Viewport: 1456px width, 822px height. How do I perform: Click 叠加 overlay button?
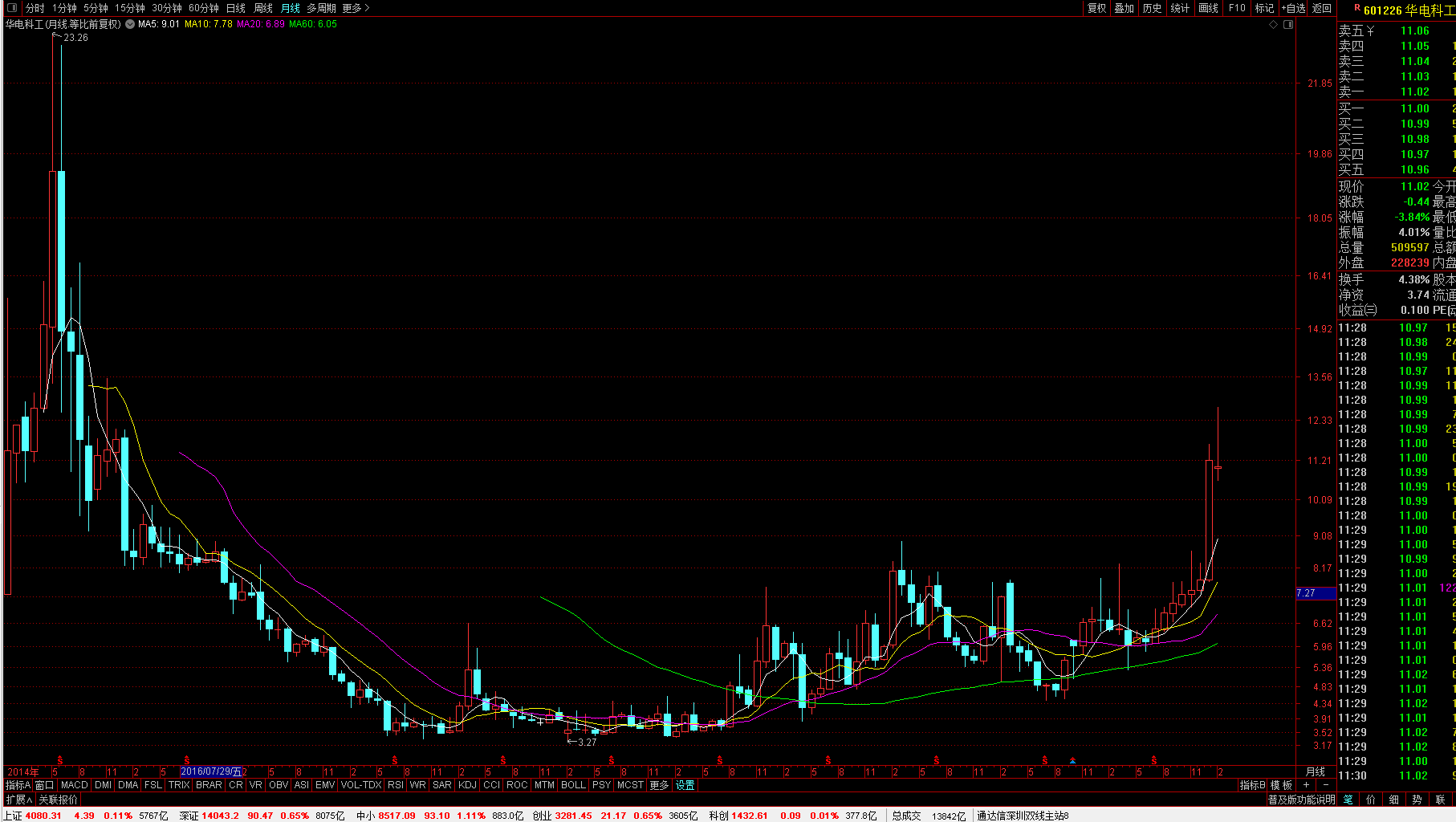[x=1124, y=8]
